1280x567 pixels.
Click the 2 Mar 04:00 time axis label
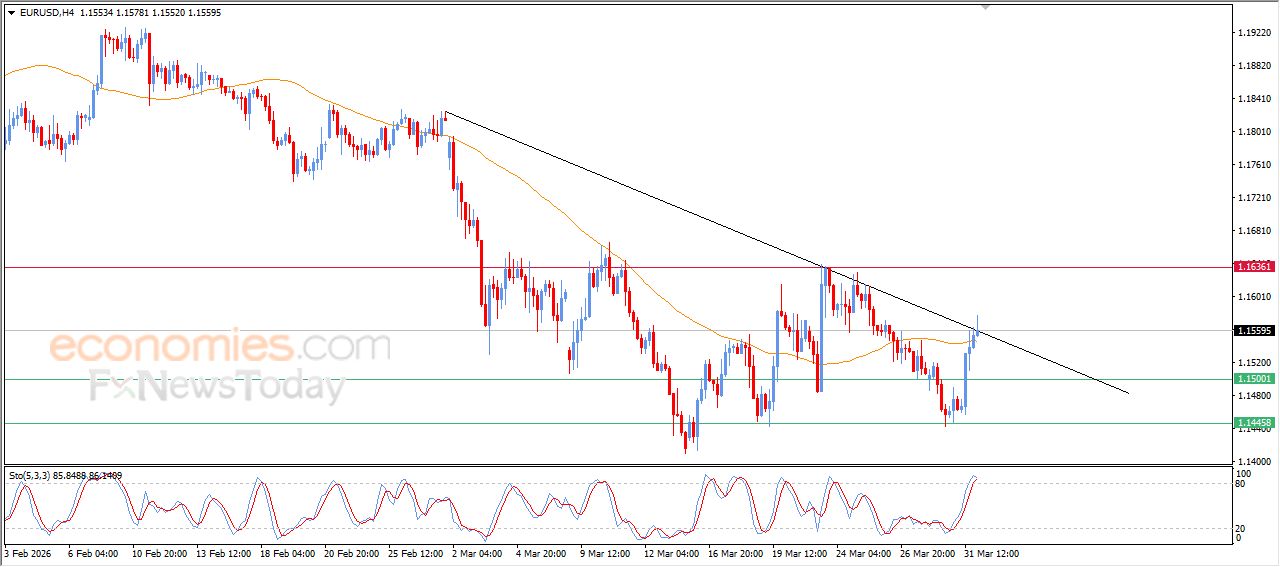point(475,553)
